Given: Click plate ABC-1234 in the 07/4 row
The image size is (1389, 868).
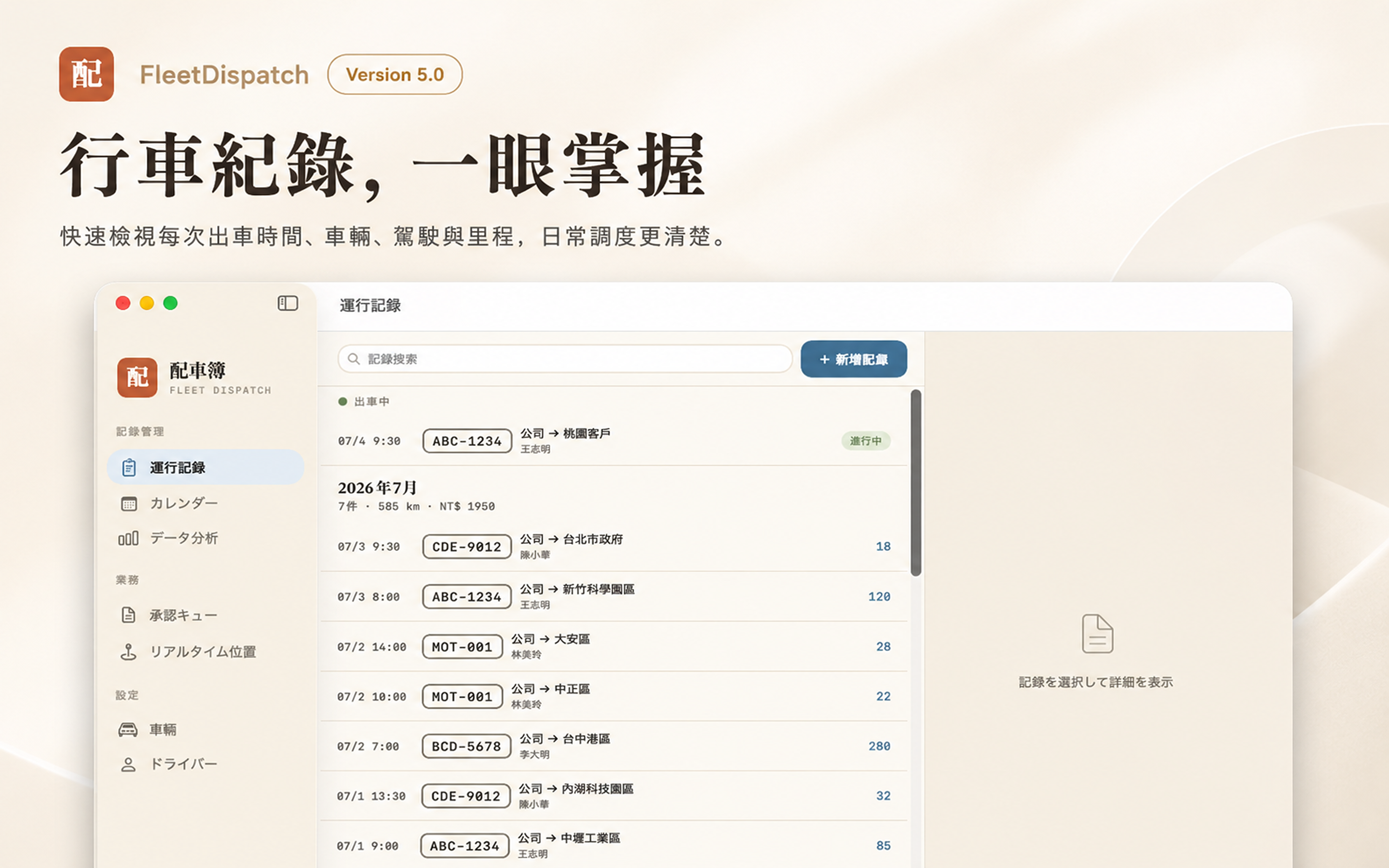Looking at the screenshot, I should tap(467, 441).
